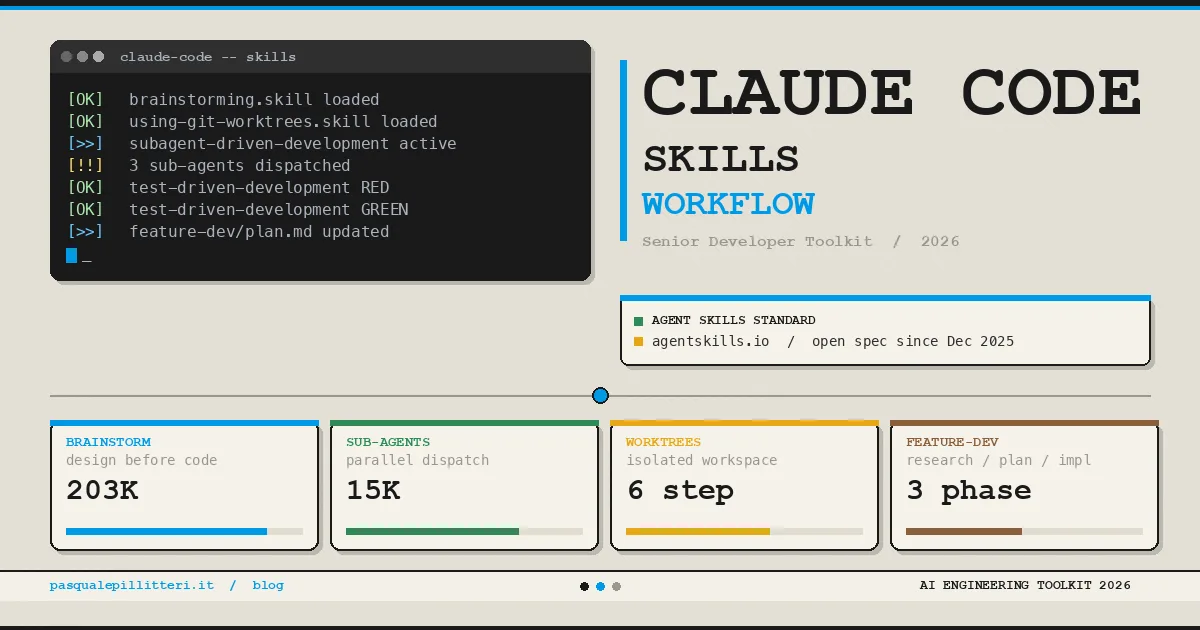This screenshot has width=1200, height=630.
Task: Click the green square beside AGENT SKILLS STANDARD
Action: click(x=639, y=321)
